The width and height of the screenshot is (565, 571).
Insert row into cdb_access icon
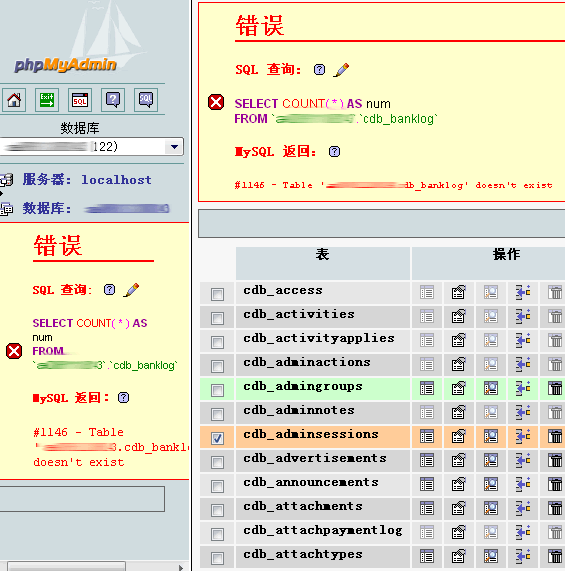click(x=523, y=292)
